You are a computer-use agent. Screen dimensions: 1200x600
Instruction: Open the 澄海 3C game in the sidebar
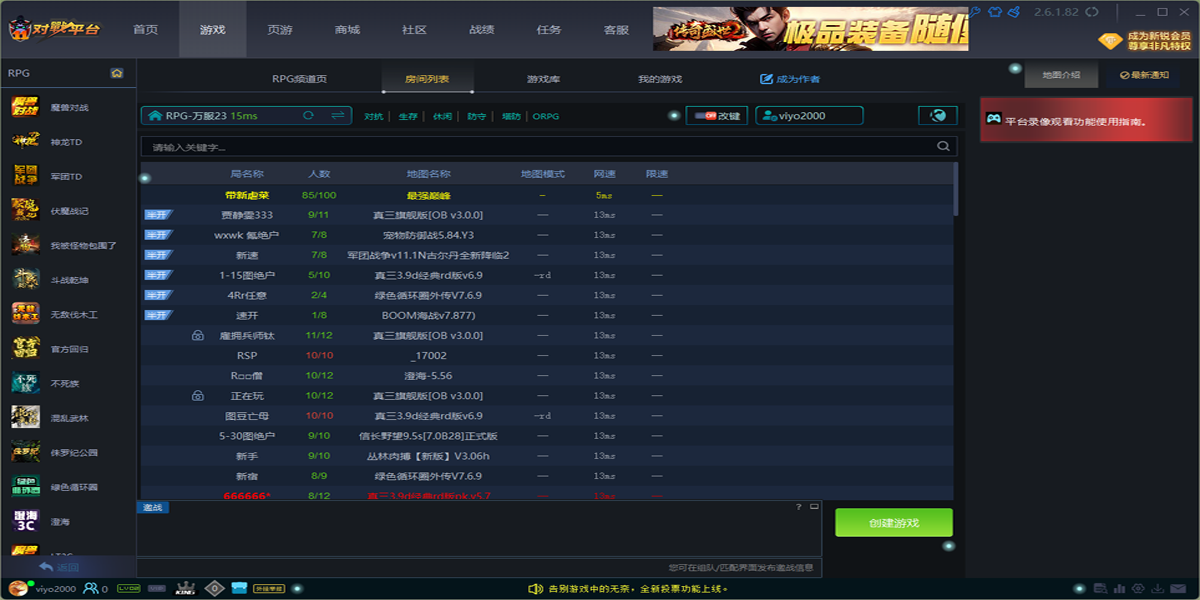coord(60,522)
